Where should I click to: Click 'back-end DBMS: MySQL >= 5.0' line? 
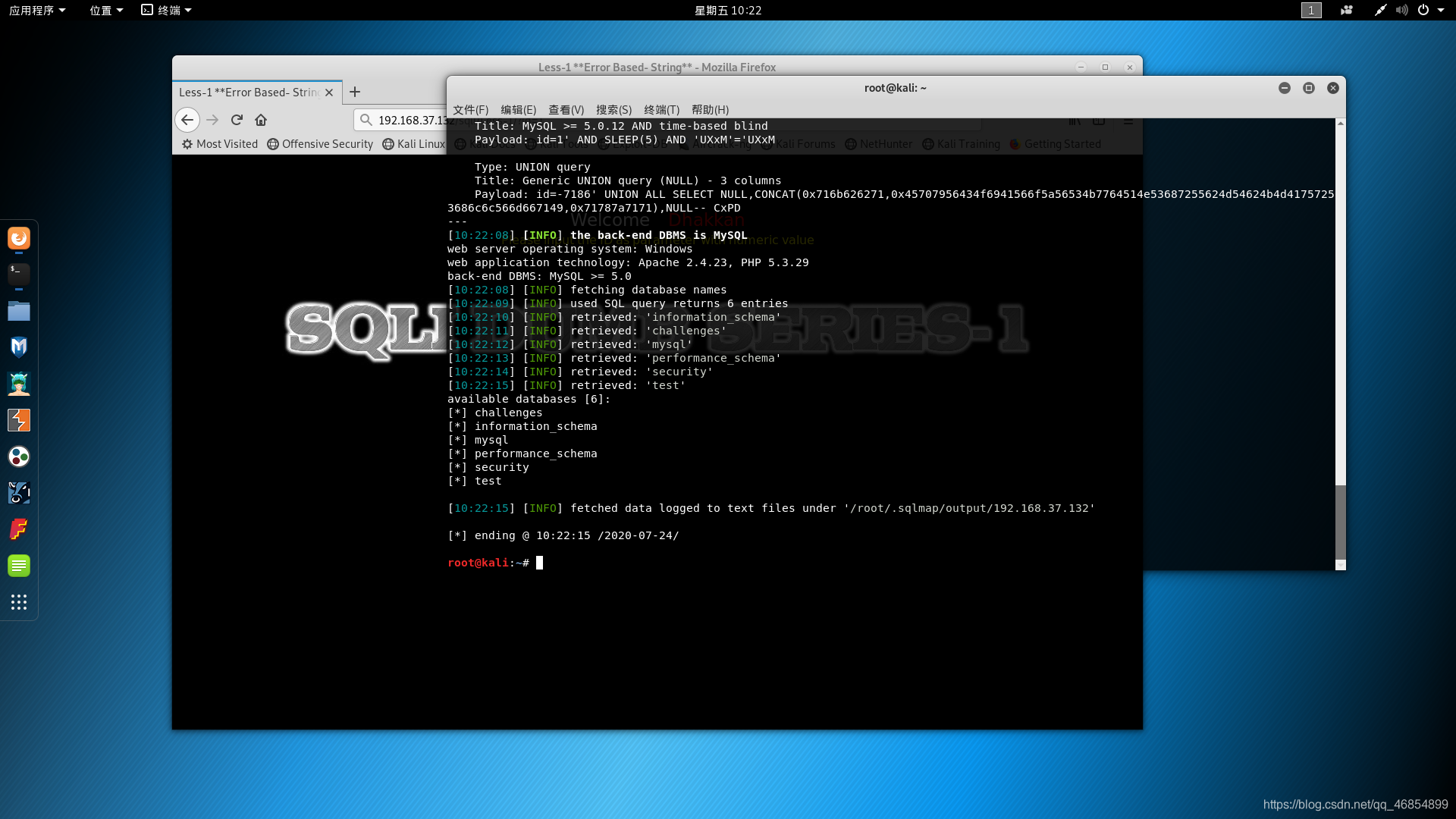pos(539,276)
